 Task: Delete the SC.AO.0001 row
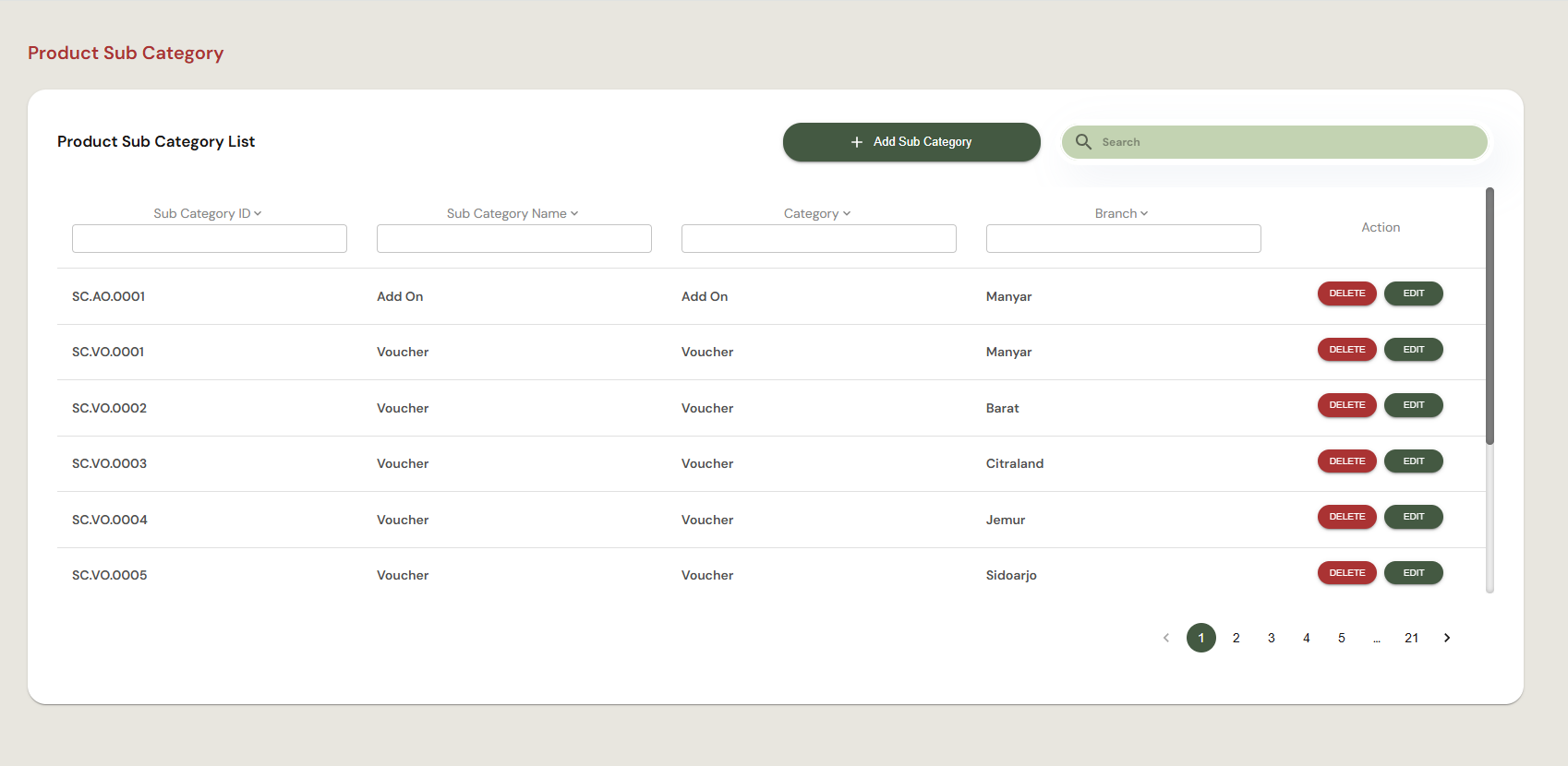click(1347, 293)
